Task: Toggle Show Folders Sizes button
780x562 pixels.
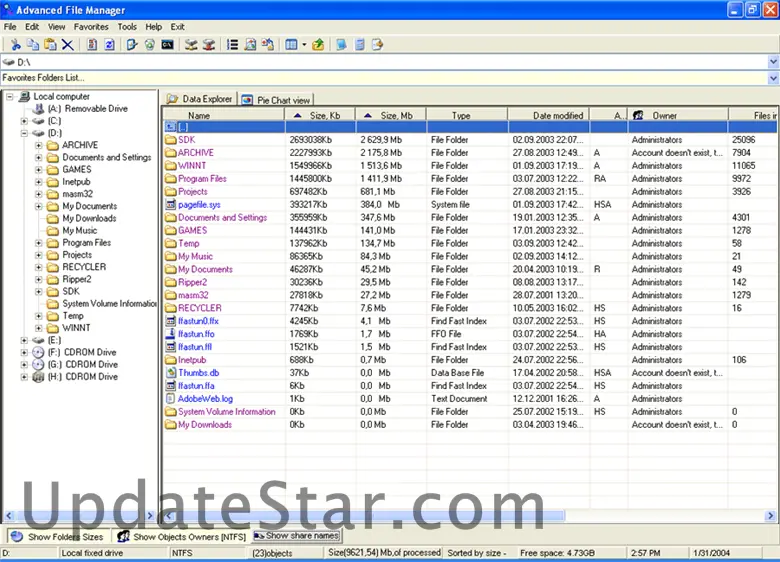Action: coord(56,537)
